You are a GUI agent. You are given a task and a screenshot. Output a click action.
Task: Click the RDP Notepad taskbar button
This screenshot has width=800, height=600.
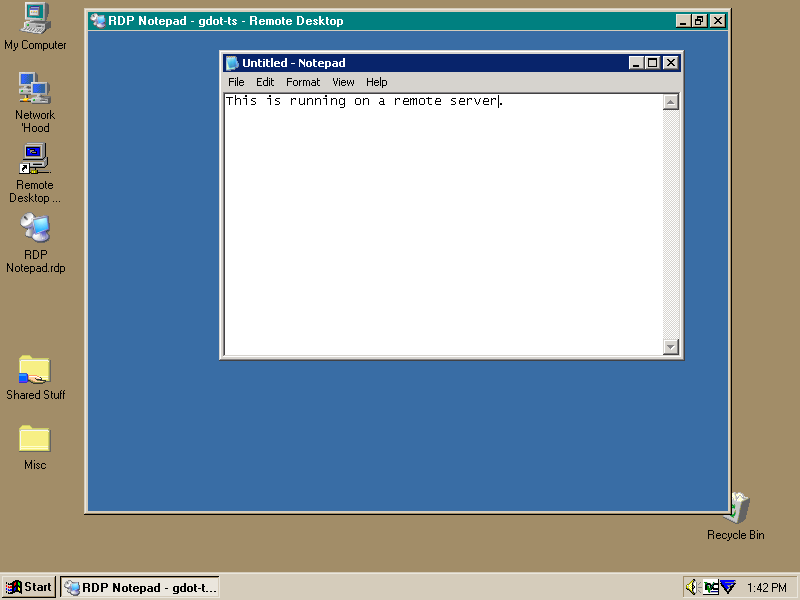pos(140,588)
